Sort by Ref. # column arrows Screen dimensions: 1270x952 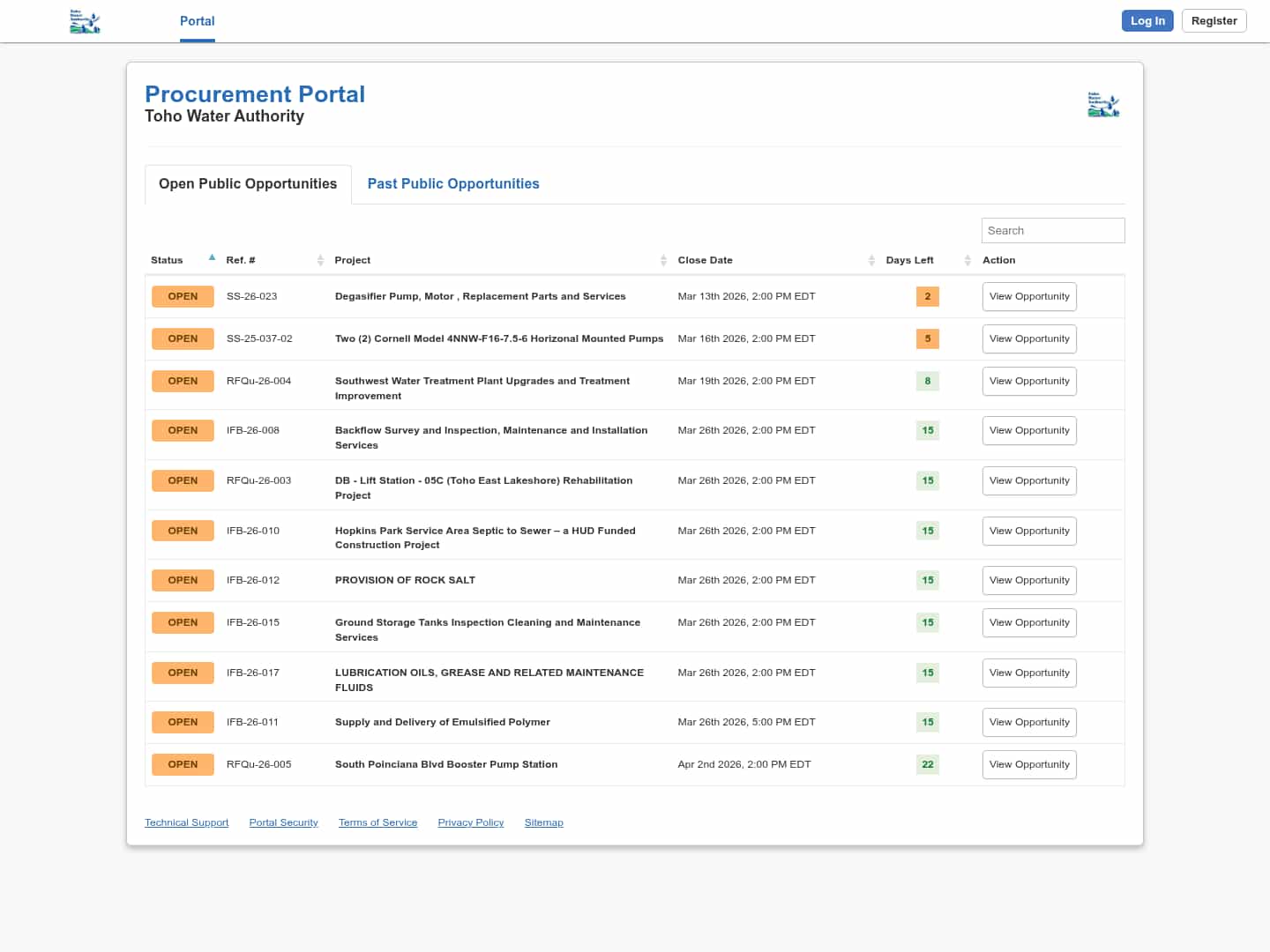[320, 260]
